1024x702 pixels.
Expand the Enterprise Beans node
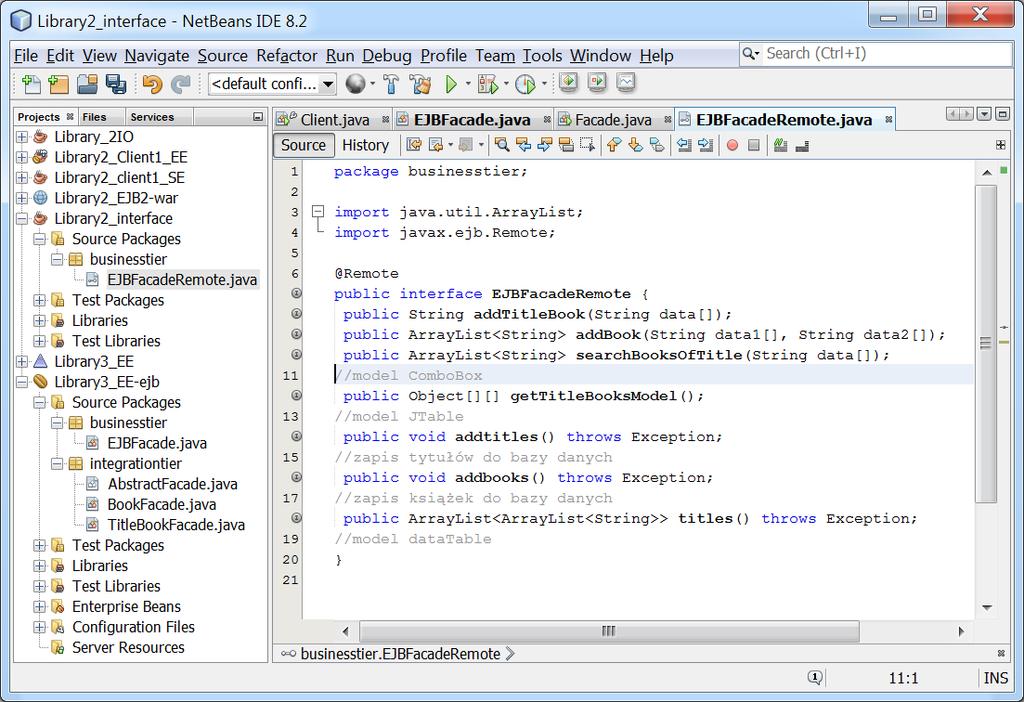tap(40, 606)
